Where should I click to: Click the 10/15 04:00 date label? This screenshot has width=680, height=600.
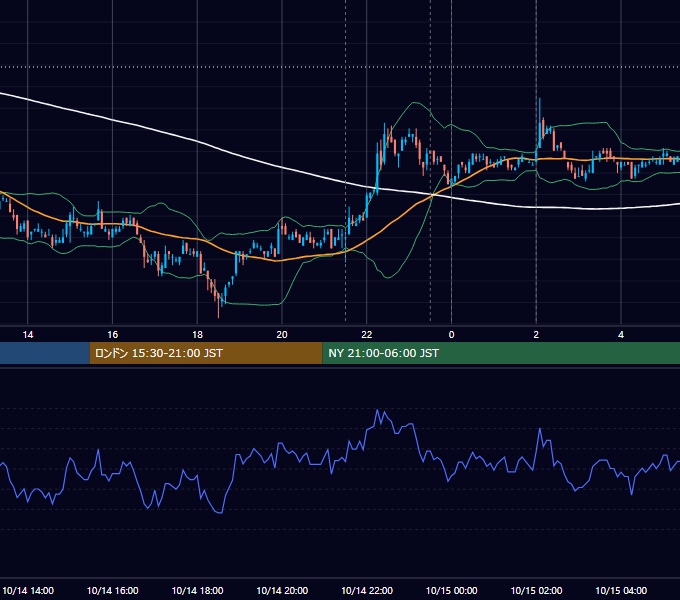621,590
